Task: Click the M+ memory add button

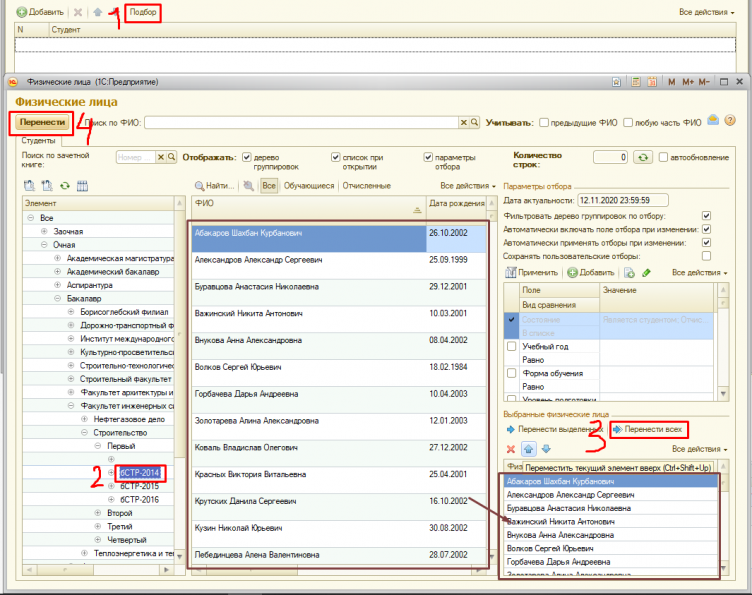Action: (688, 82)
